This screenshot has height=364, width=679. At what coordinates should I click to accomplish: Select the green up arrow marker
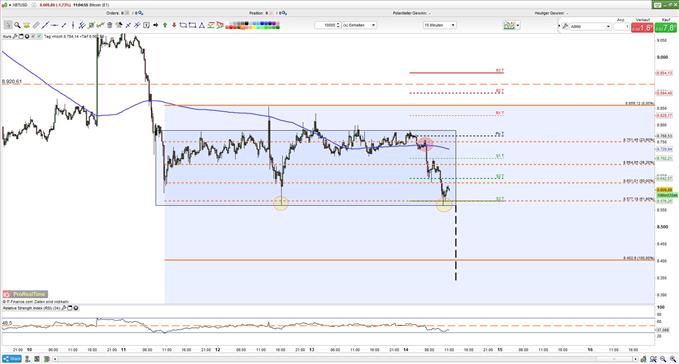(165, 25)
